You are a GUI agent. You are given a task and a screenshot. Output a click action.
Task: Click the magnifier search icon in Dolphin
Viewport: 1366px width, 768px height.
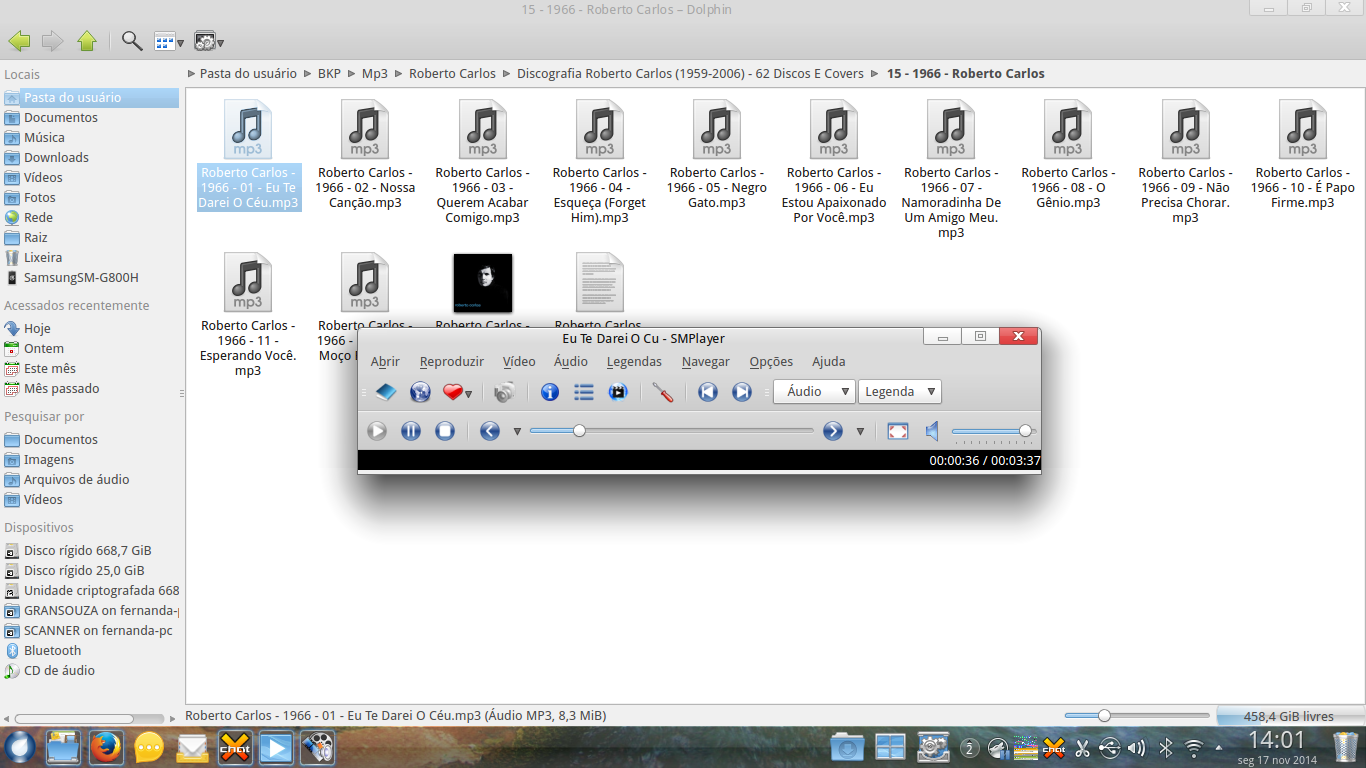[132, 41]
